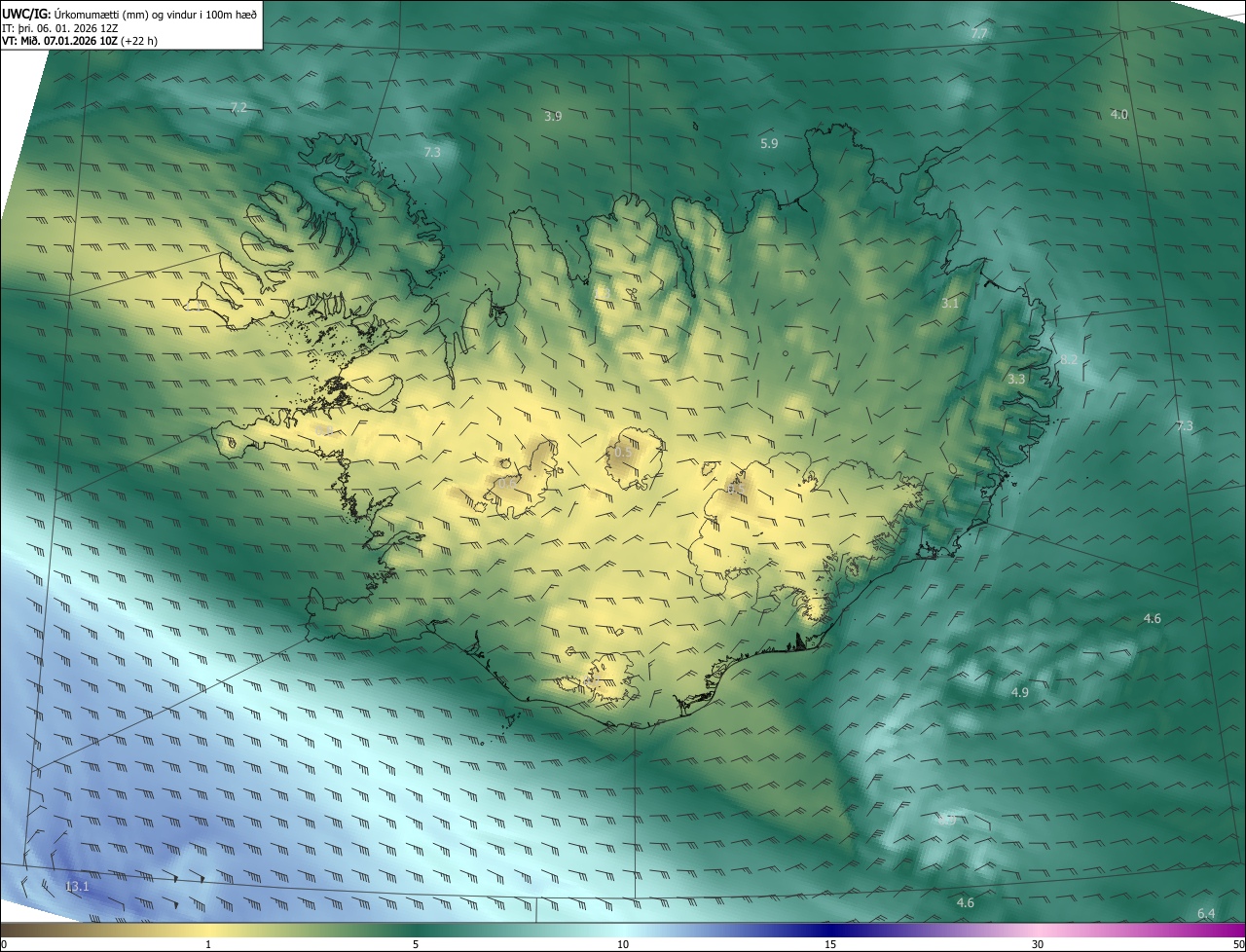The image size is (1246, 952).
Task: Click the 8.2 value label on the map
Action: (x=1069, y=360)
